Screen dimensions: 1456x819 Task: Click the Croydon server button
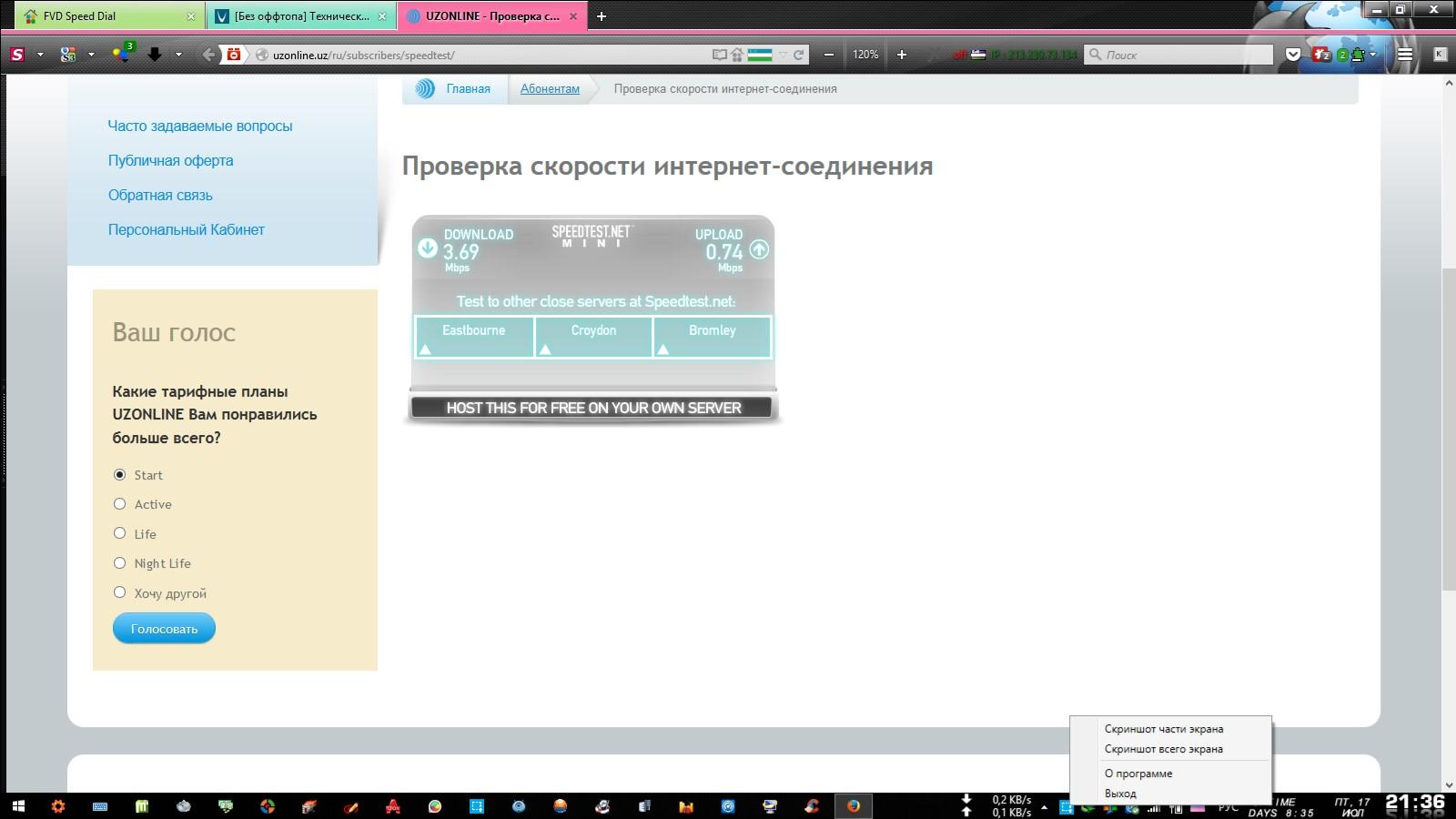click(x=593, y=337)
